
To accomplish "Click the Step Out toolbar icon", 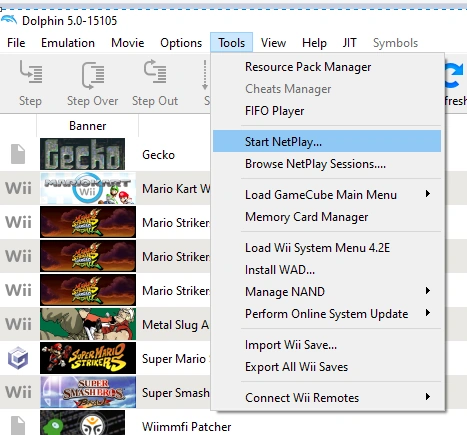I will pyautogui.click(x=155, y=71).
